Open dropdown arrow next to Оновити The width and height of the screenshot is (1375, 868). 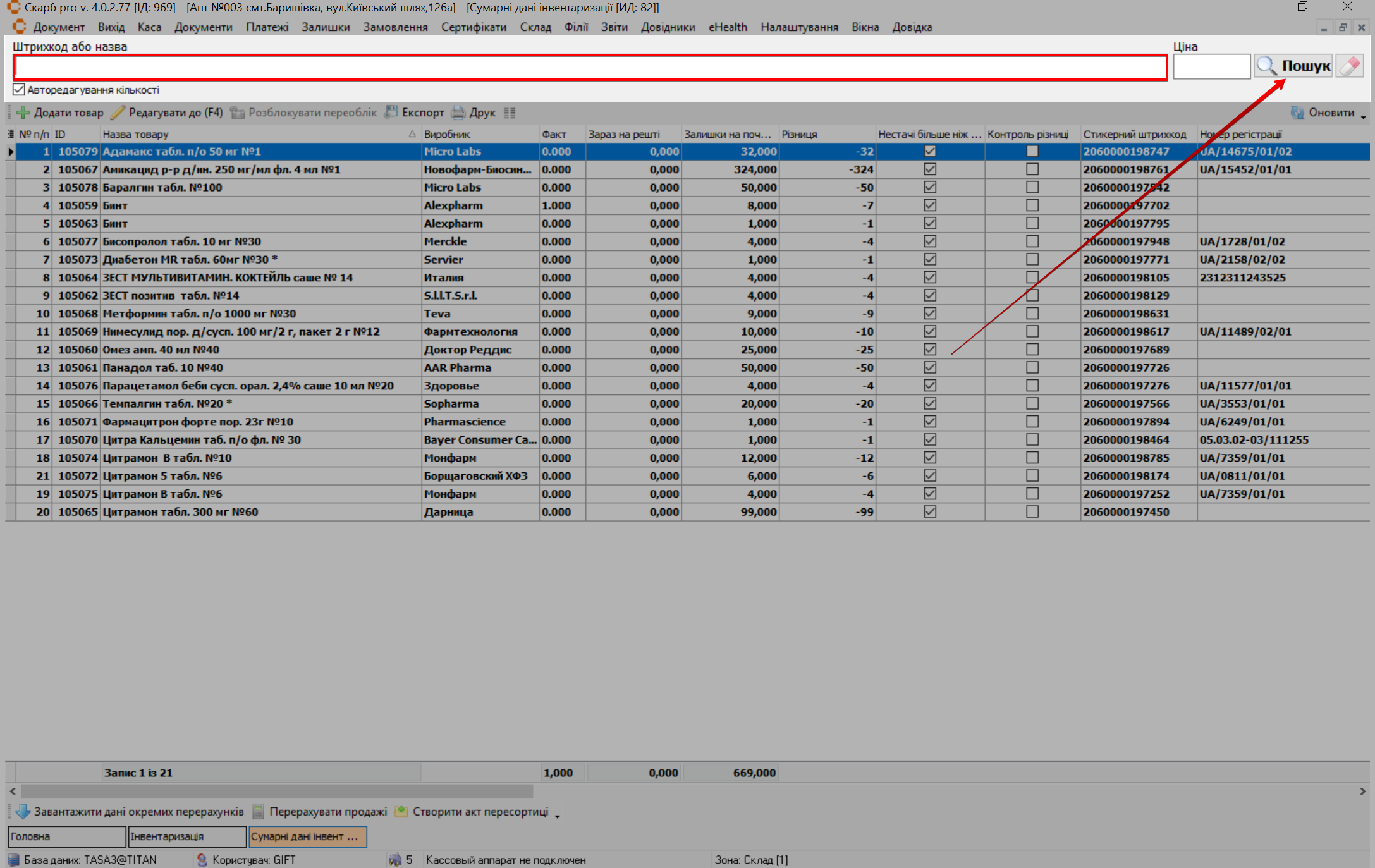click(x=1363, y=116)
